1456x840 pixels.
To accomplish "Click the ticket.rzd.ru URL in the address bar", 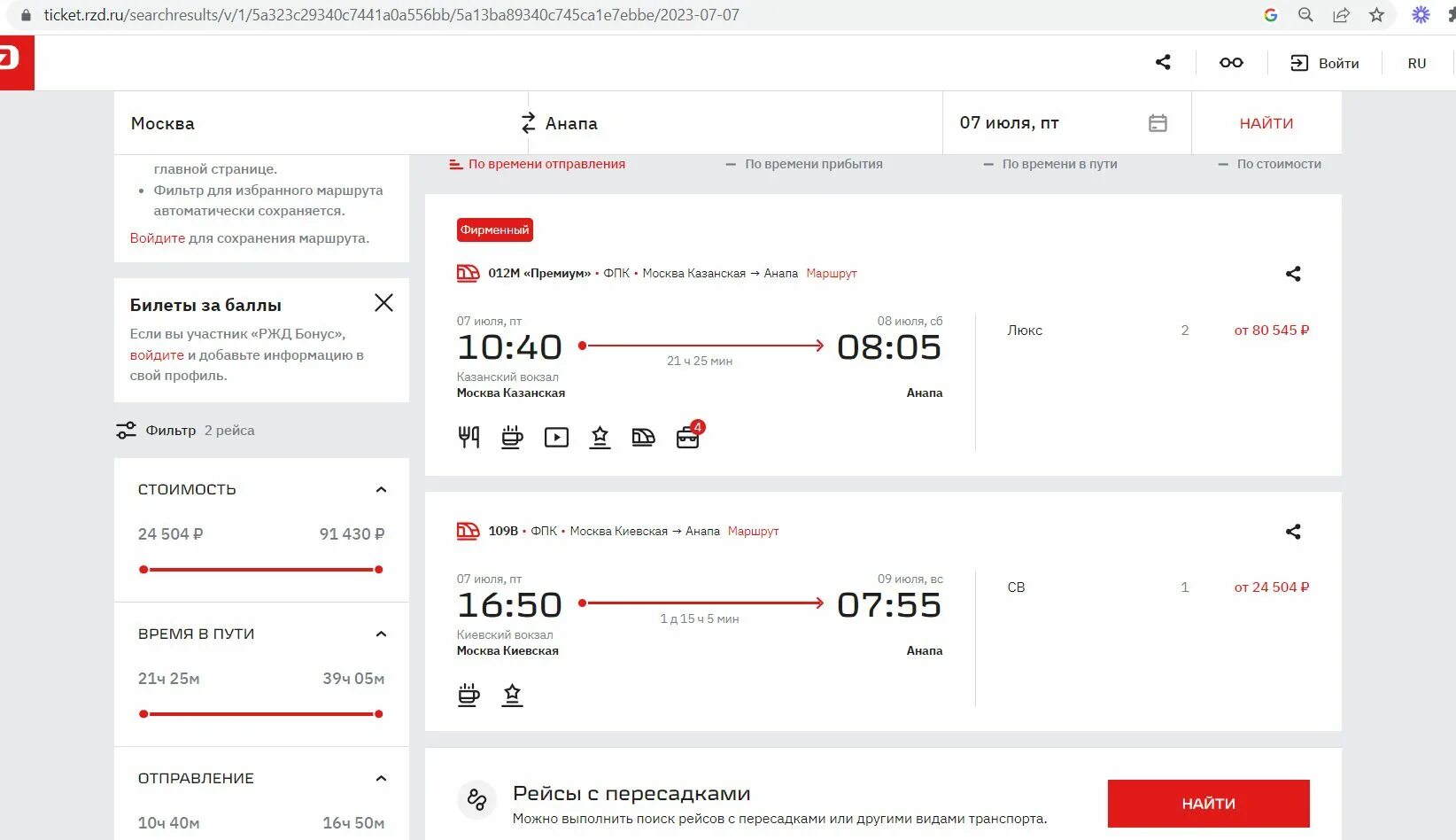I will point(391,15).
